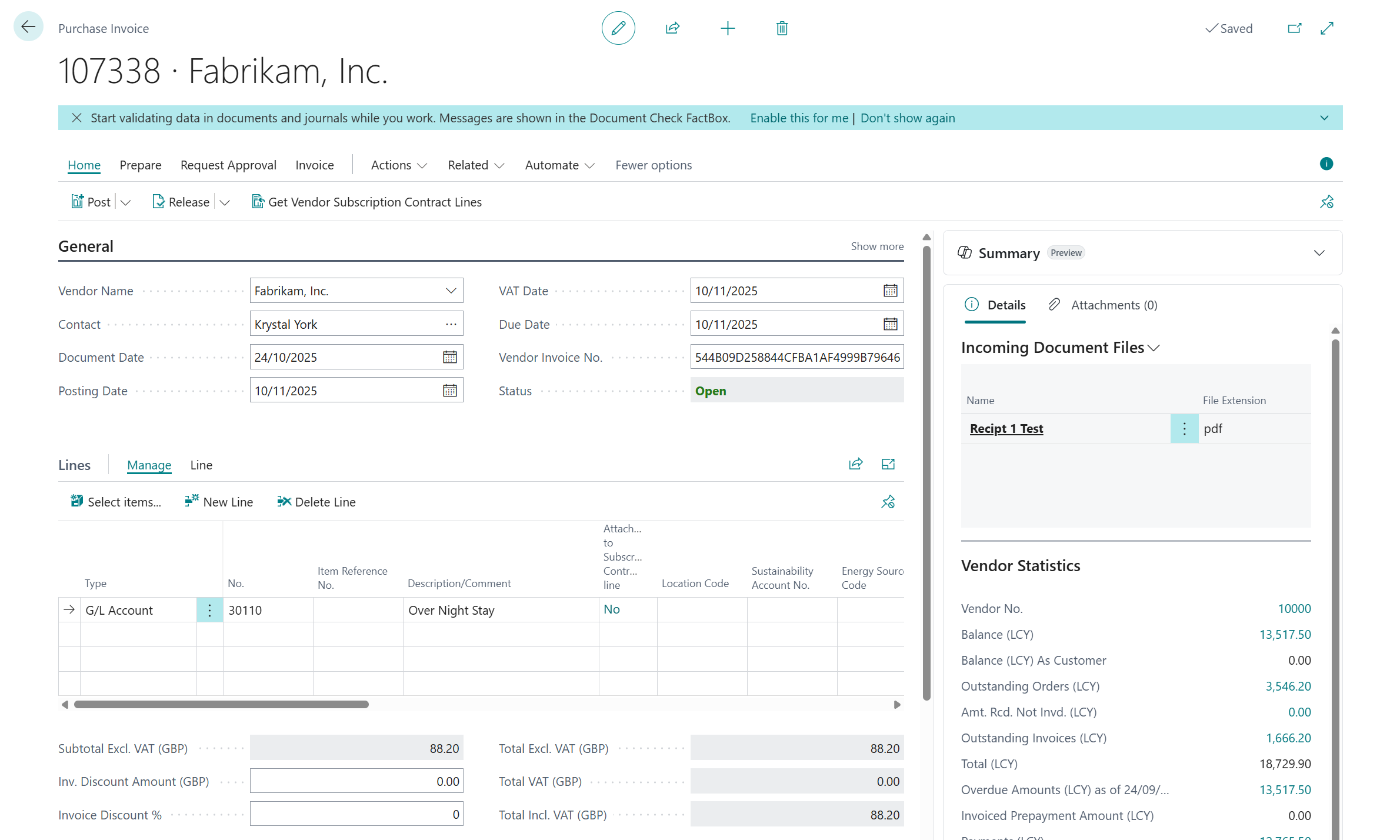Open Posting Date calendar picker
The width and height of the screenshot is (1400, 840).
450,391
